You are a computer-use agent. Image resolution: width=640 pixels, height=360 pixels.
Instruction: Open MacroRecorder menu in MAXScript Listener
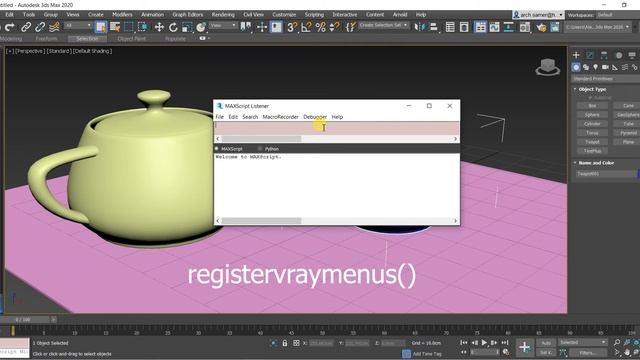(x=280, y=117)
